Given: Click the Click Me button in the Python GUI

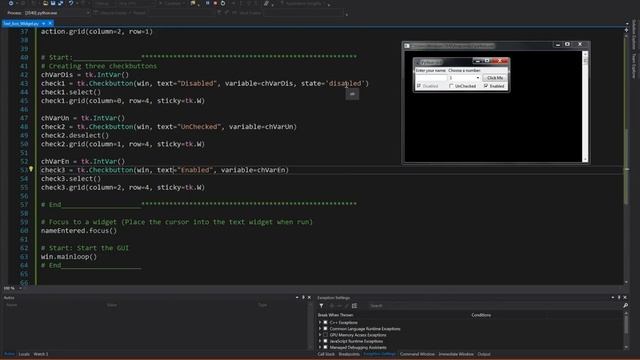Looking at the screenshot, I should coord(495,78).
